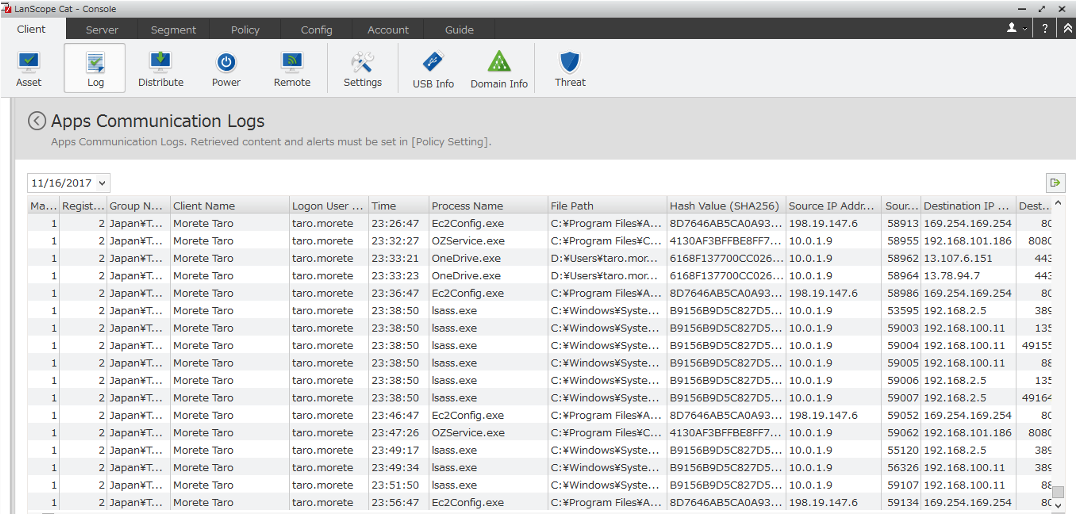Select the Remote control icon
1076x514 pixels.
[x=292, y=69]
